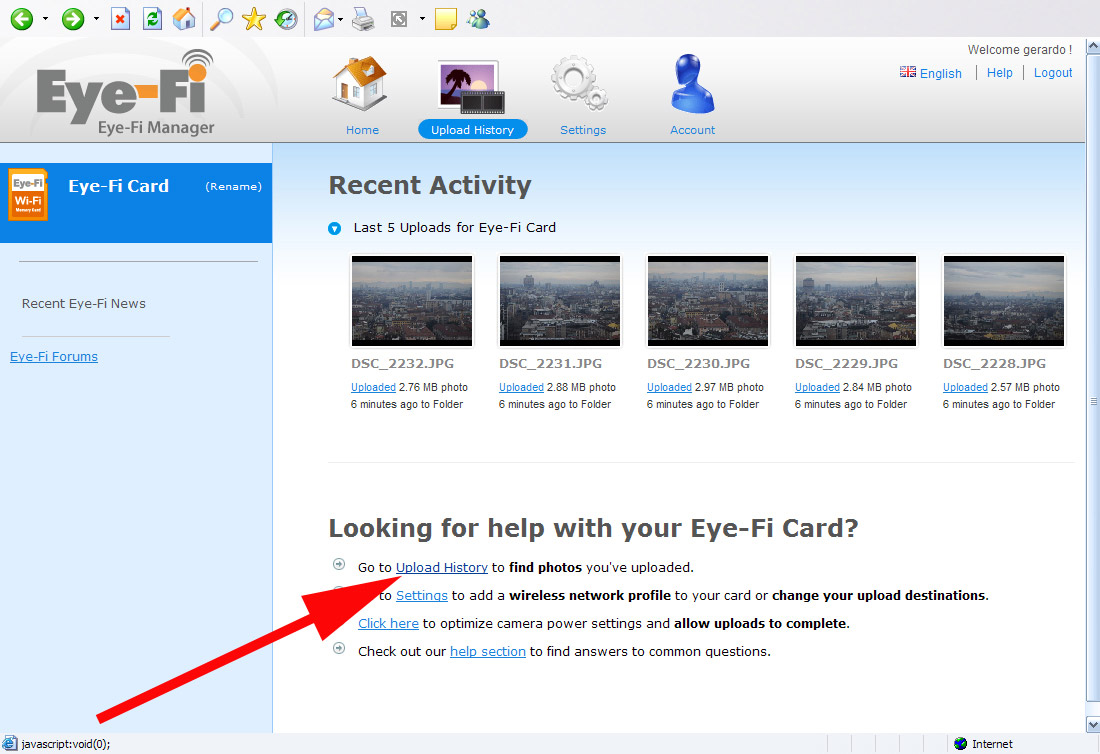Screen dimensions: 1100x754
Task: Click Uploaded link under DSC_2229.JPG
Action: pos(817,387)
